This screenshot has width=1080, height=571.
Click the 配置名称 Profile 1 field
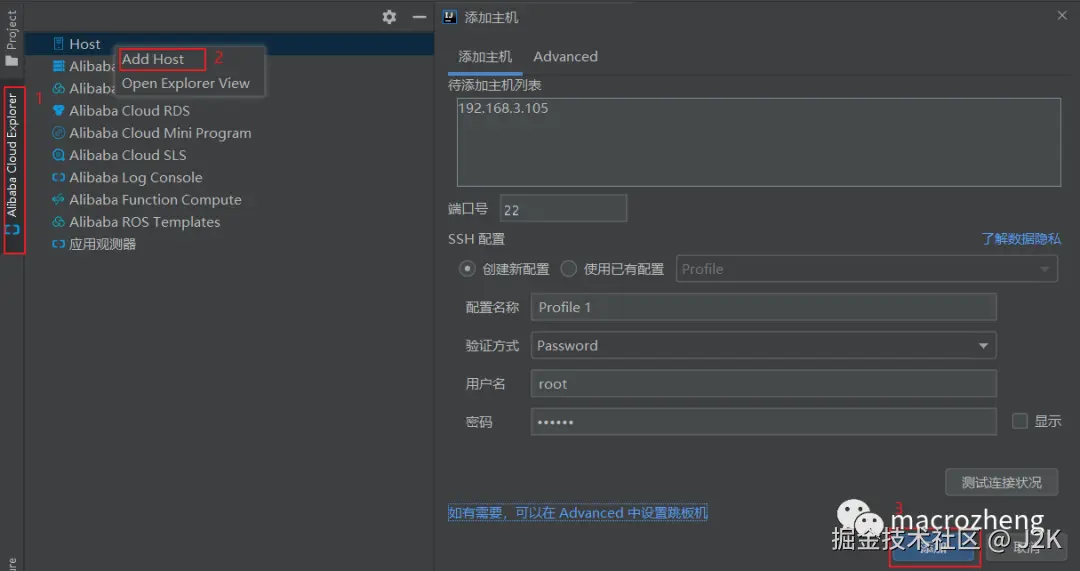tap(763, 307)
